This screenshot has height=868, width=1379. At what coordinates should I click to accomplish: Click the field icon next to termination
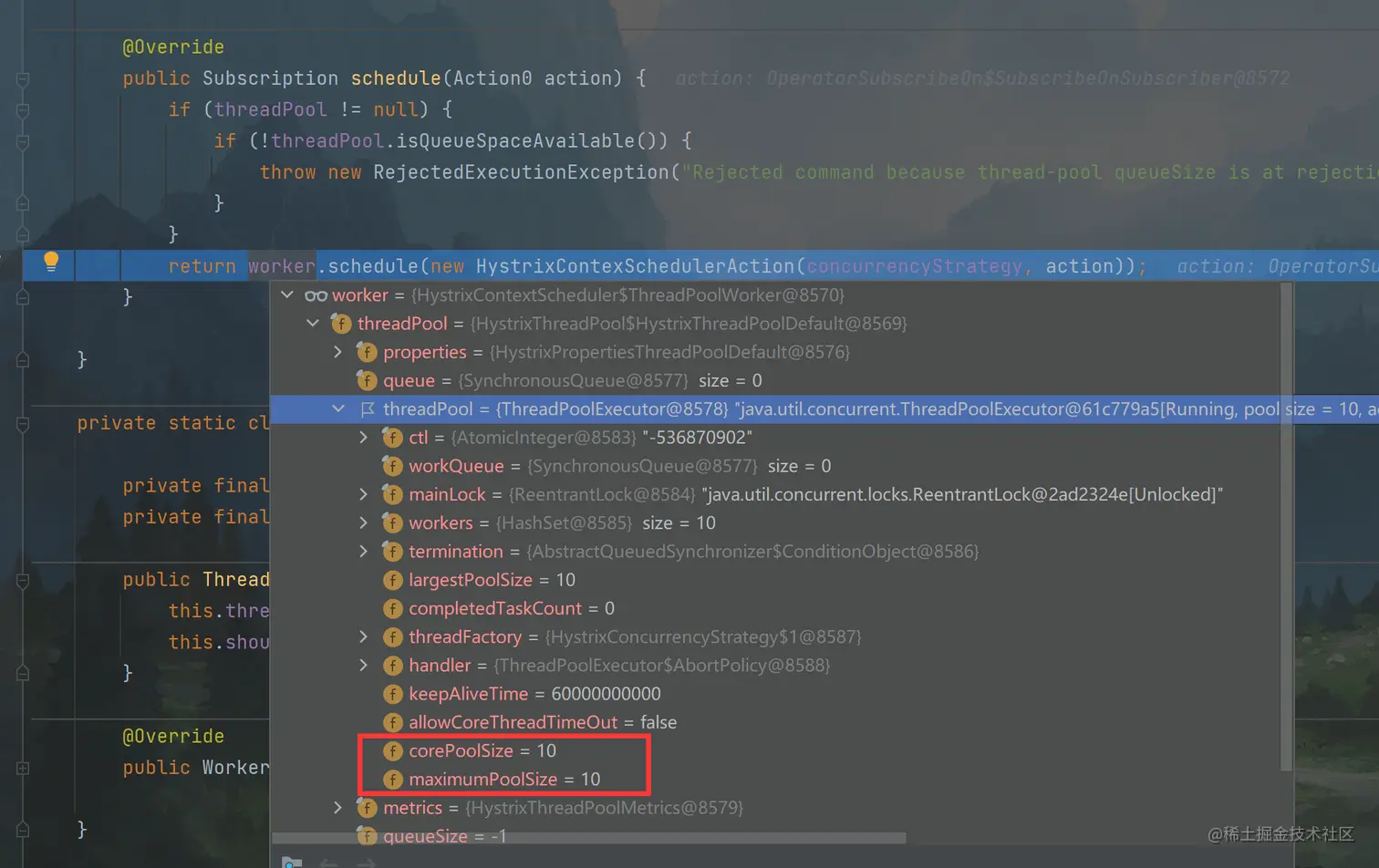392,552
